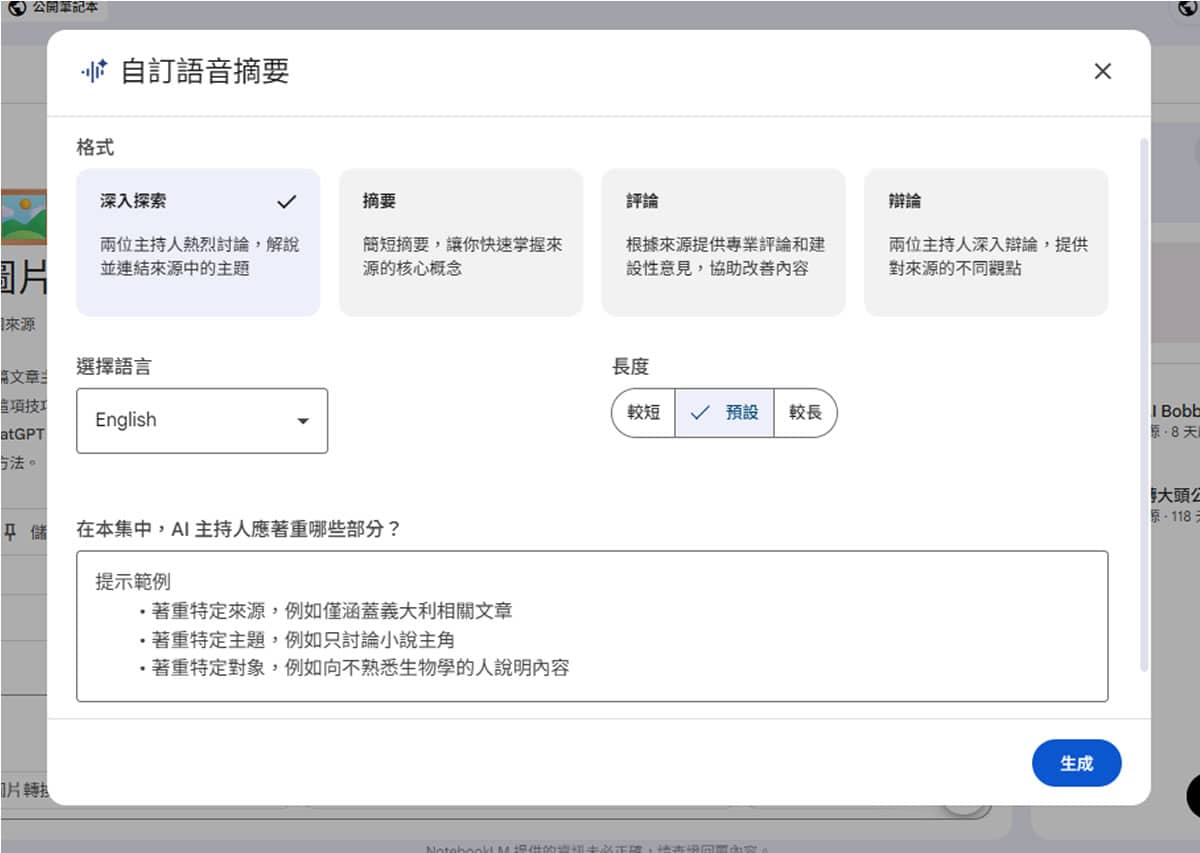
Task: Click the audio sparkle icon beside 自訂語音摘要
Action: [93, 71]
